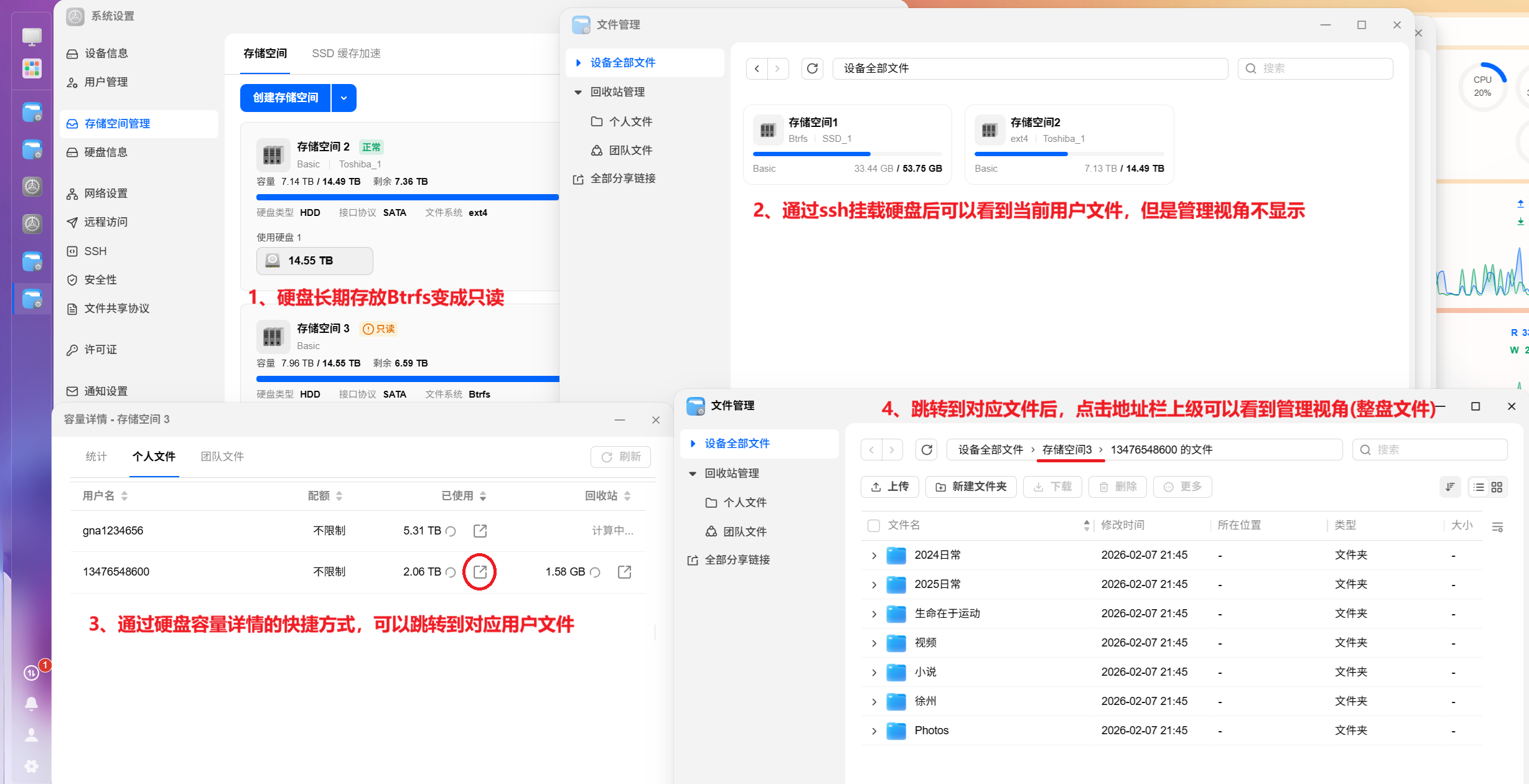Open 团队文件 in upper file manager sidebar
This screenshot has height=784, width=1529.
click(630, 151)
